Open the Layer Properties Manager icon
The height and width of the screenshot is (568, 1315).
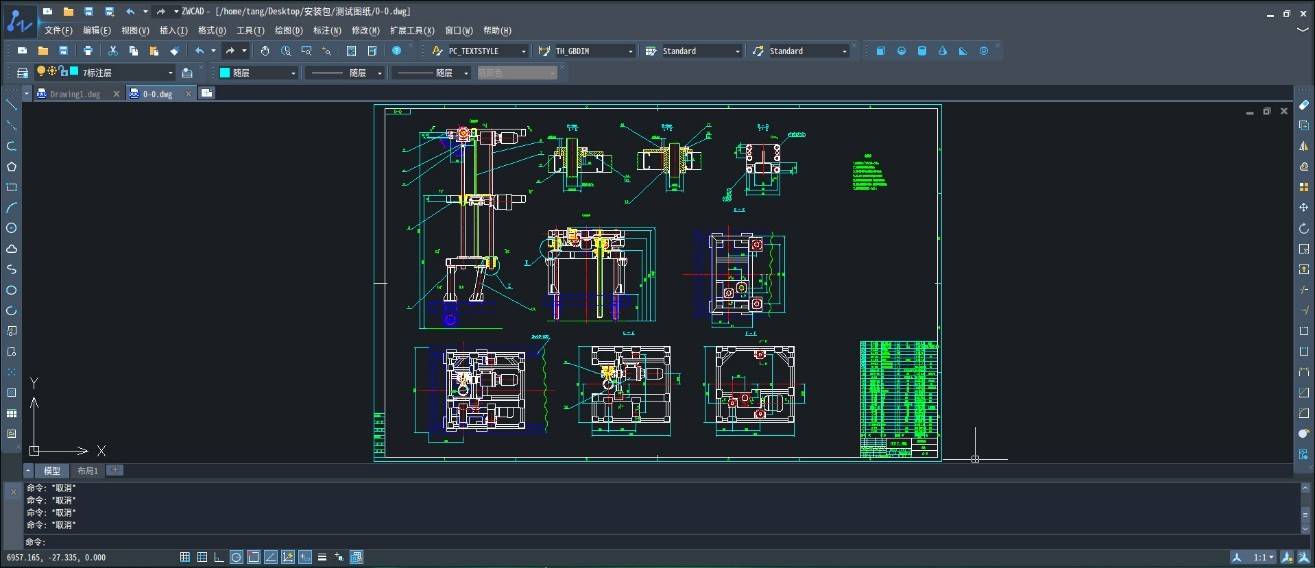22,72
